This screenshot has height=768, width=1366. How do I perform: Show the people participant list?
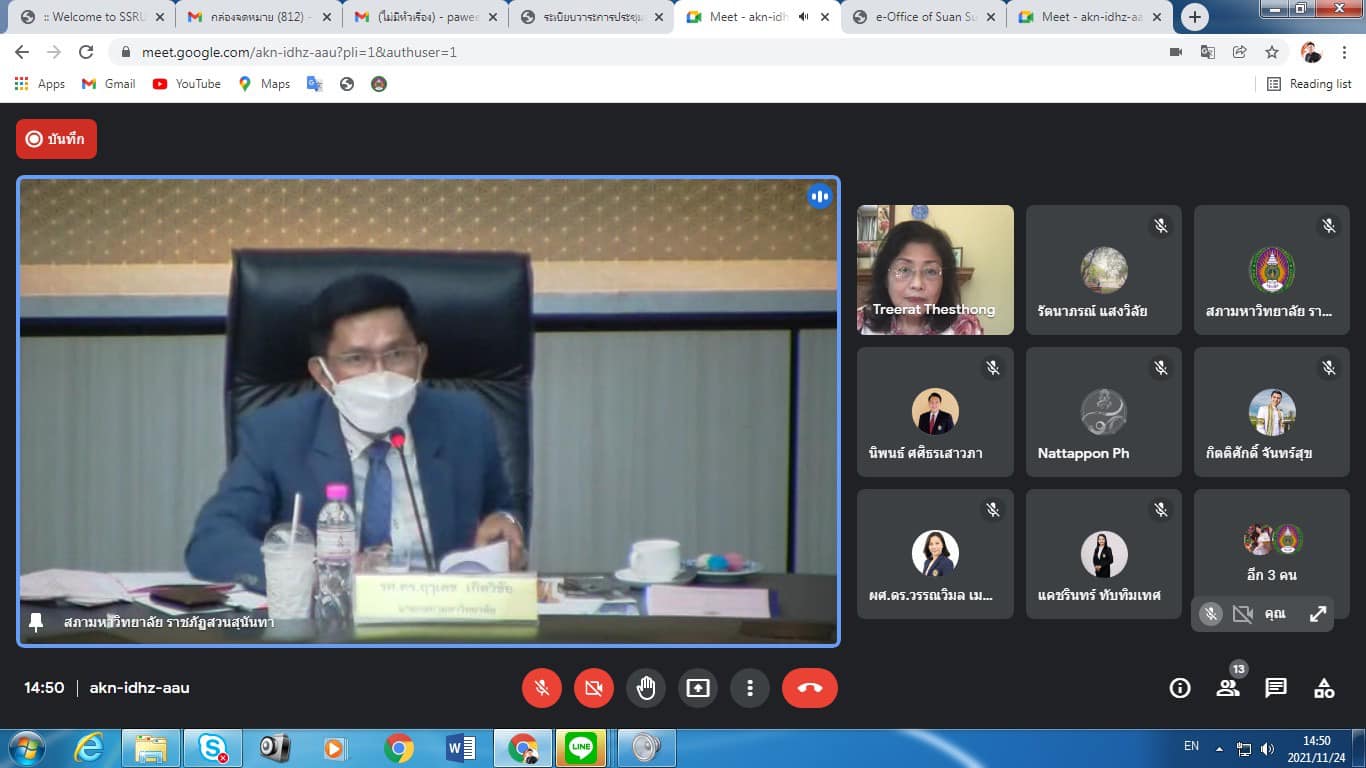1228,688
